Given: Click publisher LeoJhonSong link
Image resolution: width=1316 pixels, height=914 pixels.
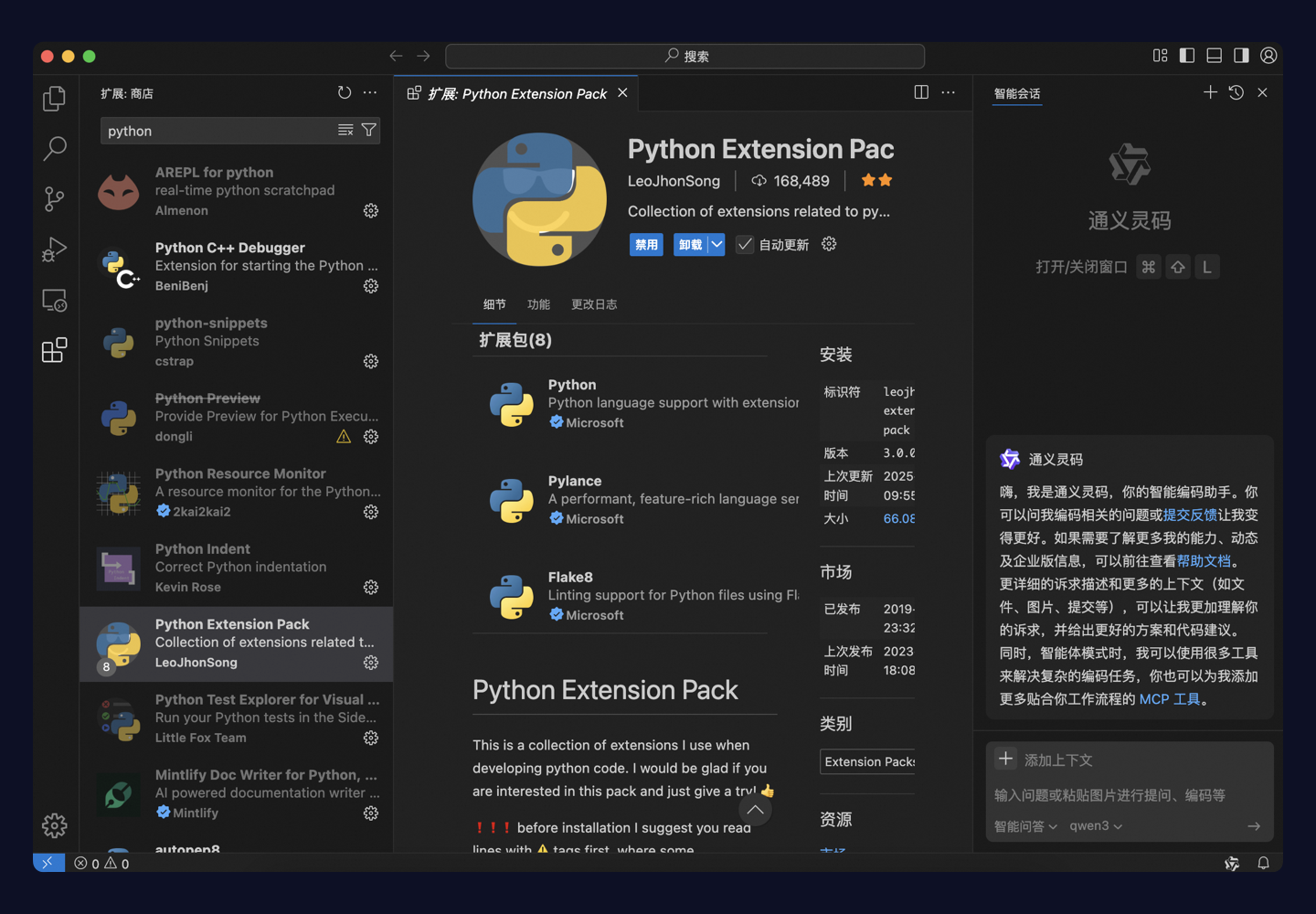Looking at the screenshot, I should 674,181.
